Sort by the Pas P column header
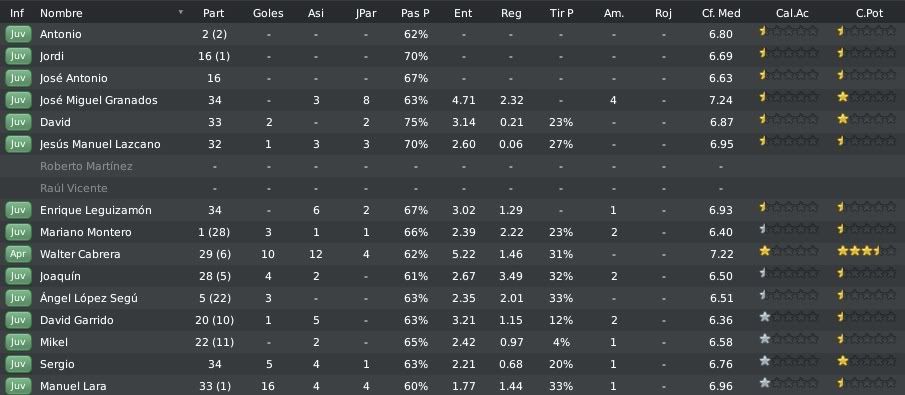Screen dimensions: 905x395 click(415, 13)
